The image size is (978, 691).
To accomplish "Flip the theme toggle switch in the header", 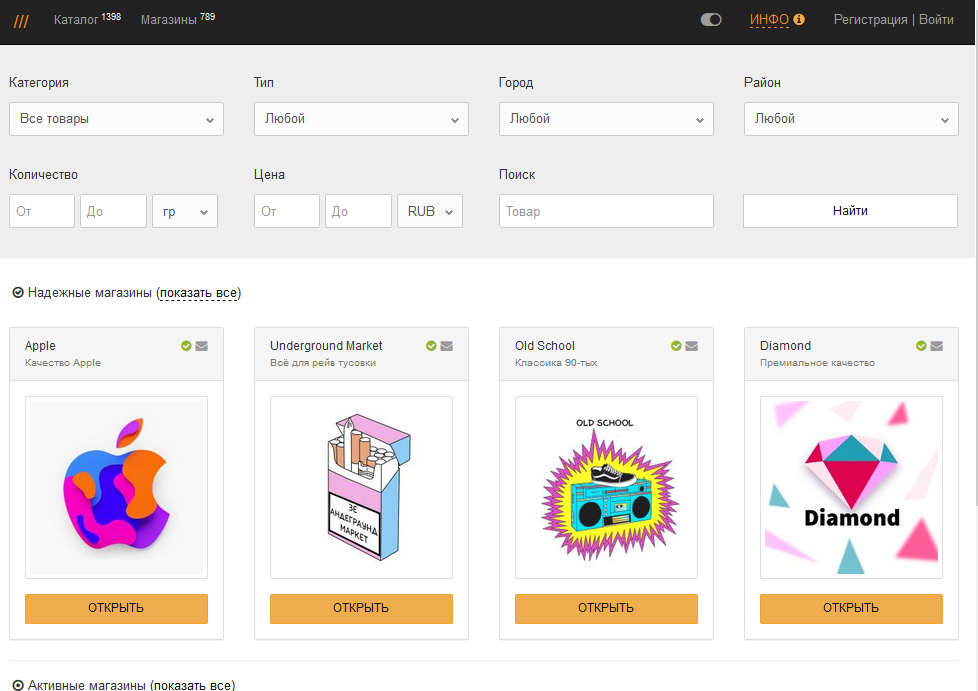I will coord(711,18).
